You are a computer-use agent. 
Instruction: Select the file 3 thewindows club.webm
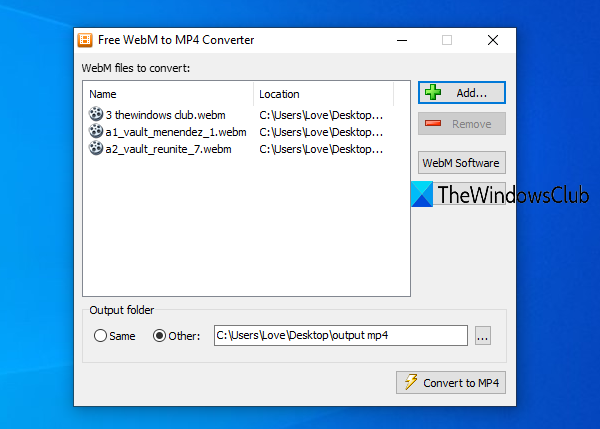click(165, 115)
